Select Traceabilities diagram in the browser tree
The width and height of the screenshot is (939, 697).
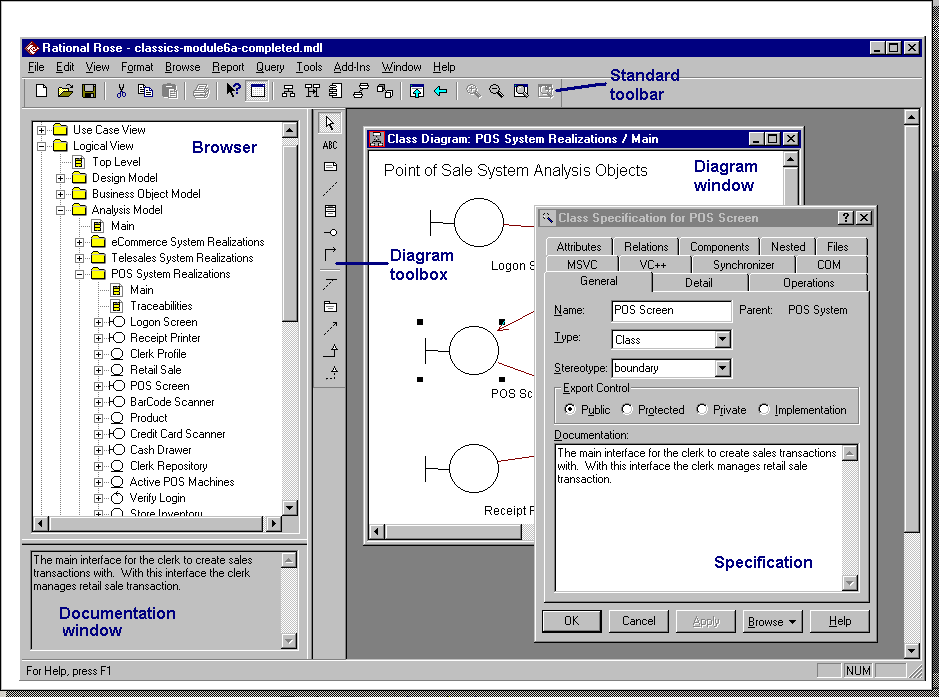pos(161,306)
